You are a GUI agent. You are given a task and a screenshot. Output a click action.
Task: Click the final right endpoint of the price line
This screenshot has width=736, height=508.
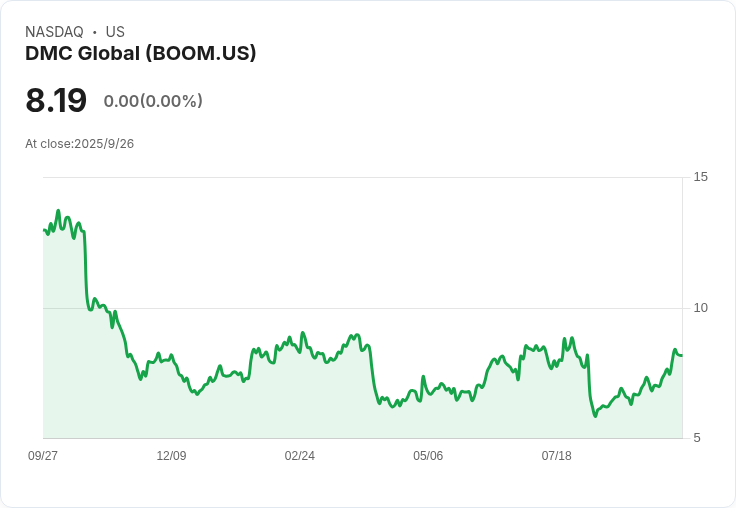click(681, 355)
